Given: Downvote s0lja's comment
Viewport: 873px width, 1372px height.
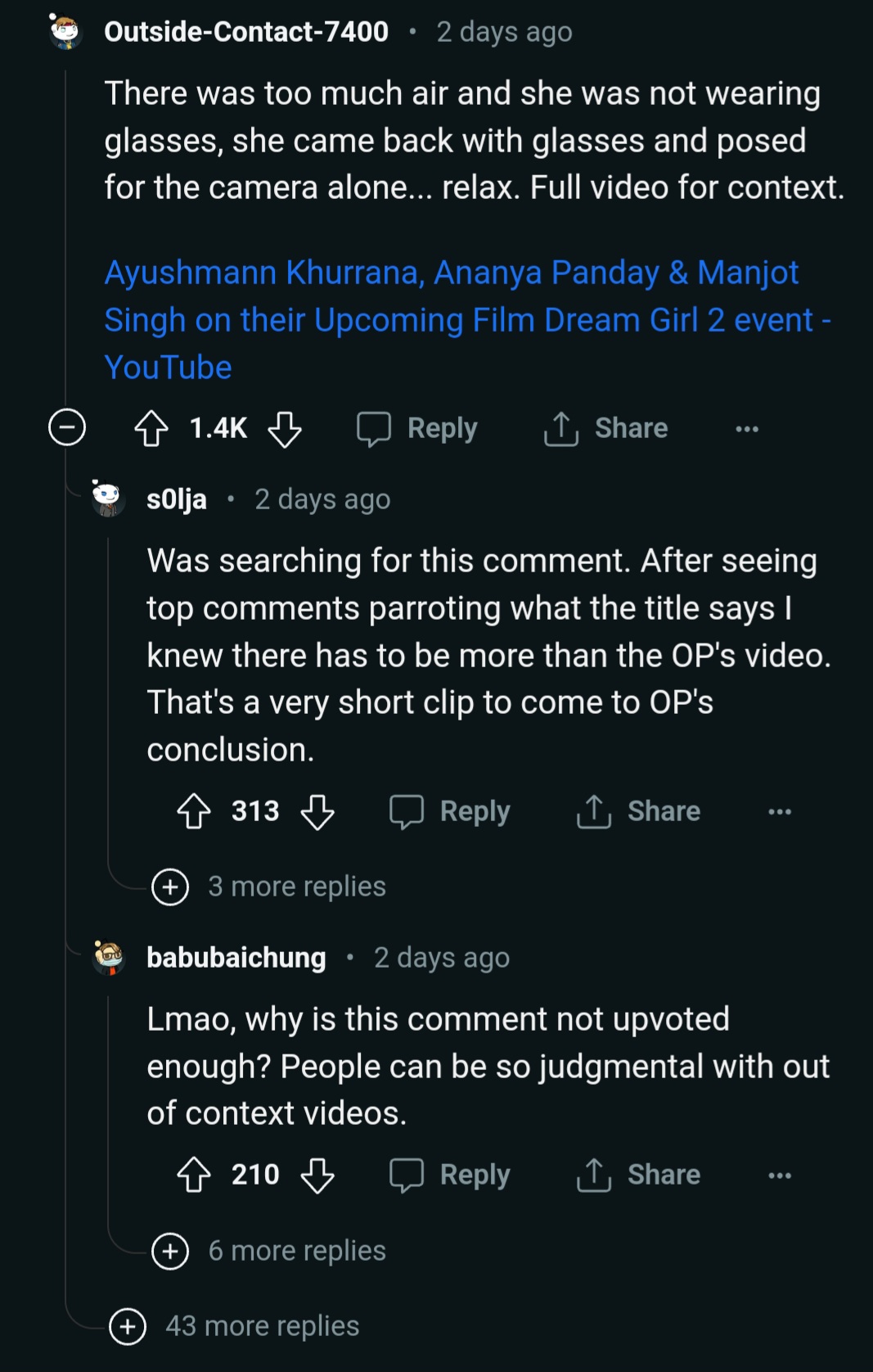Looking at the screenshot, I should click(x=317, y=811).
